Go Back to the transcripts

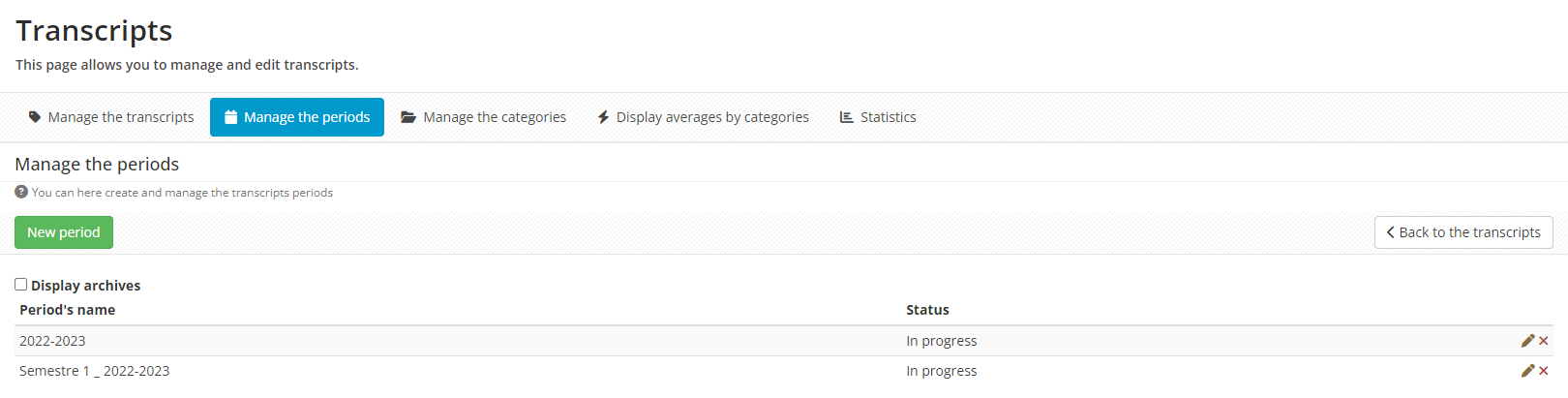click(1463, 232)
